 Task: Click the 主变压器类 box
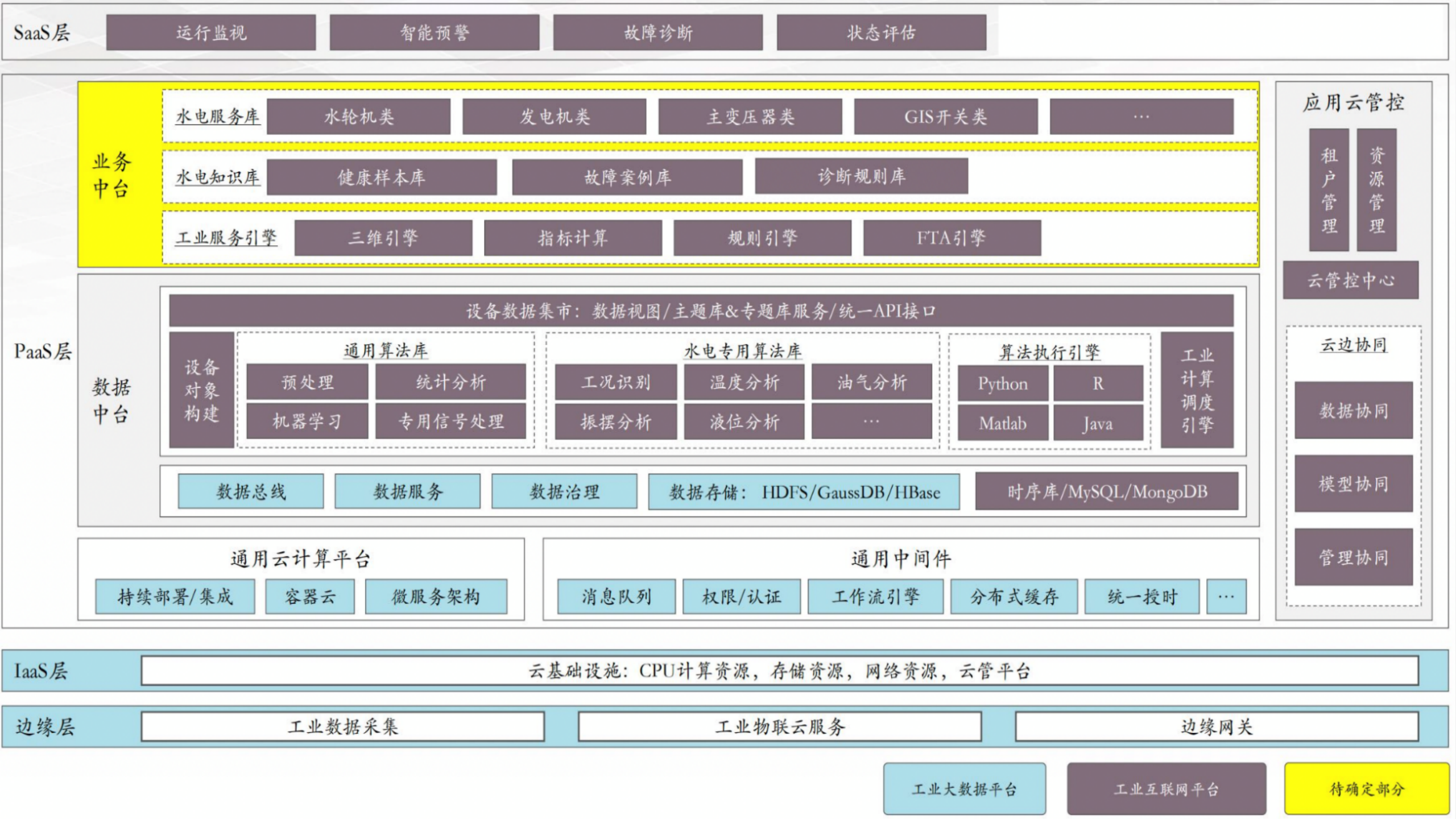750,117
